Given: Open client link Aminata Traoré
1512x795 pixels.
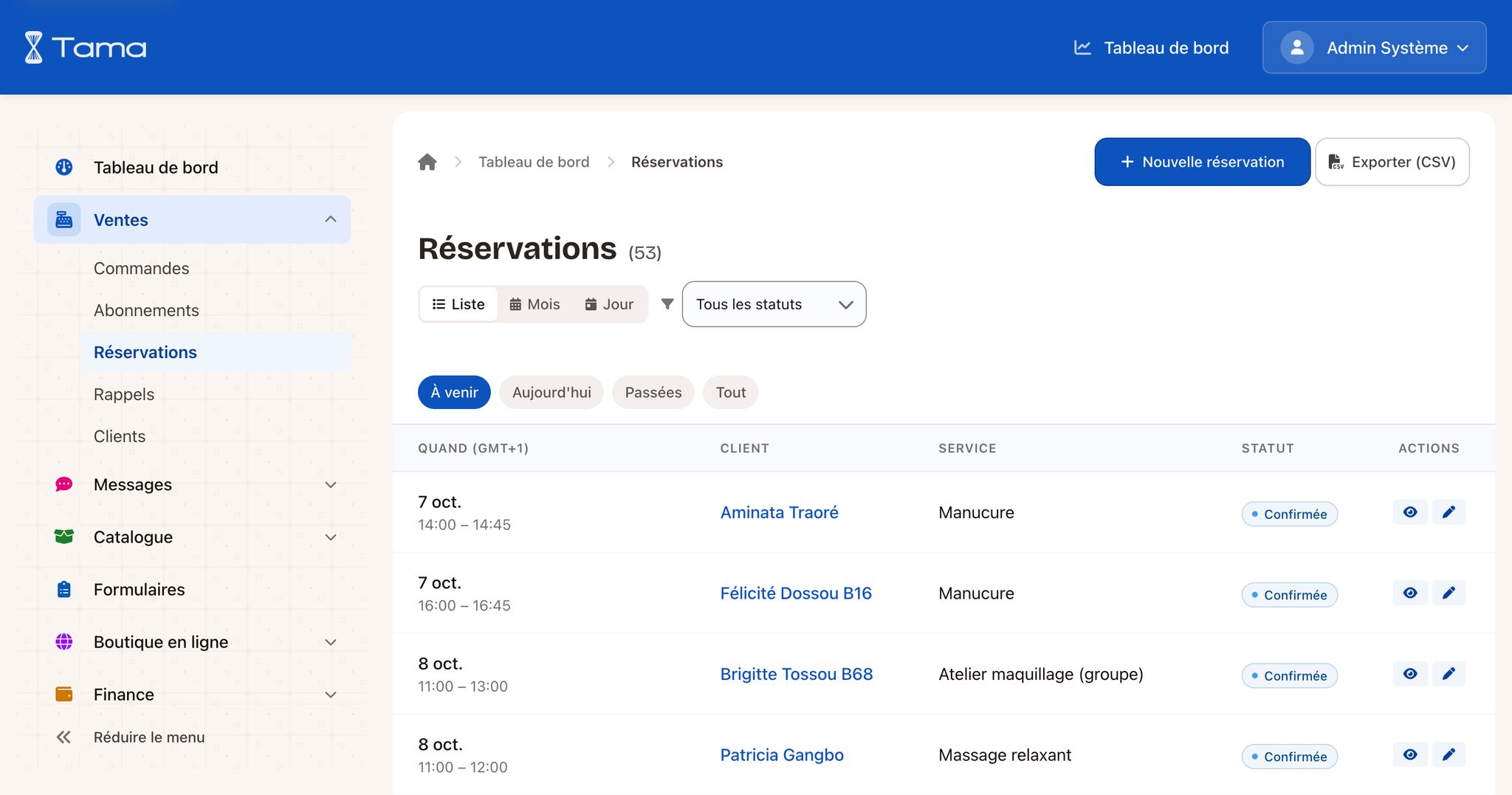Looking at the screenshot, I should 780,512.
